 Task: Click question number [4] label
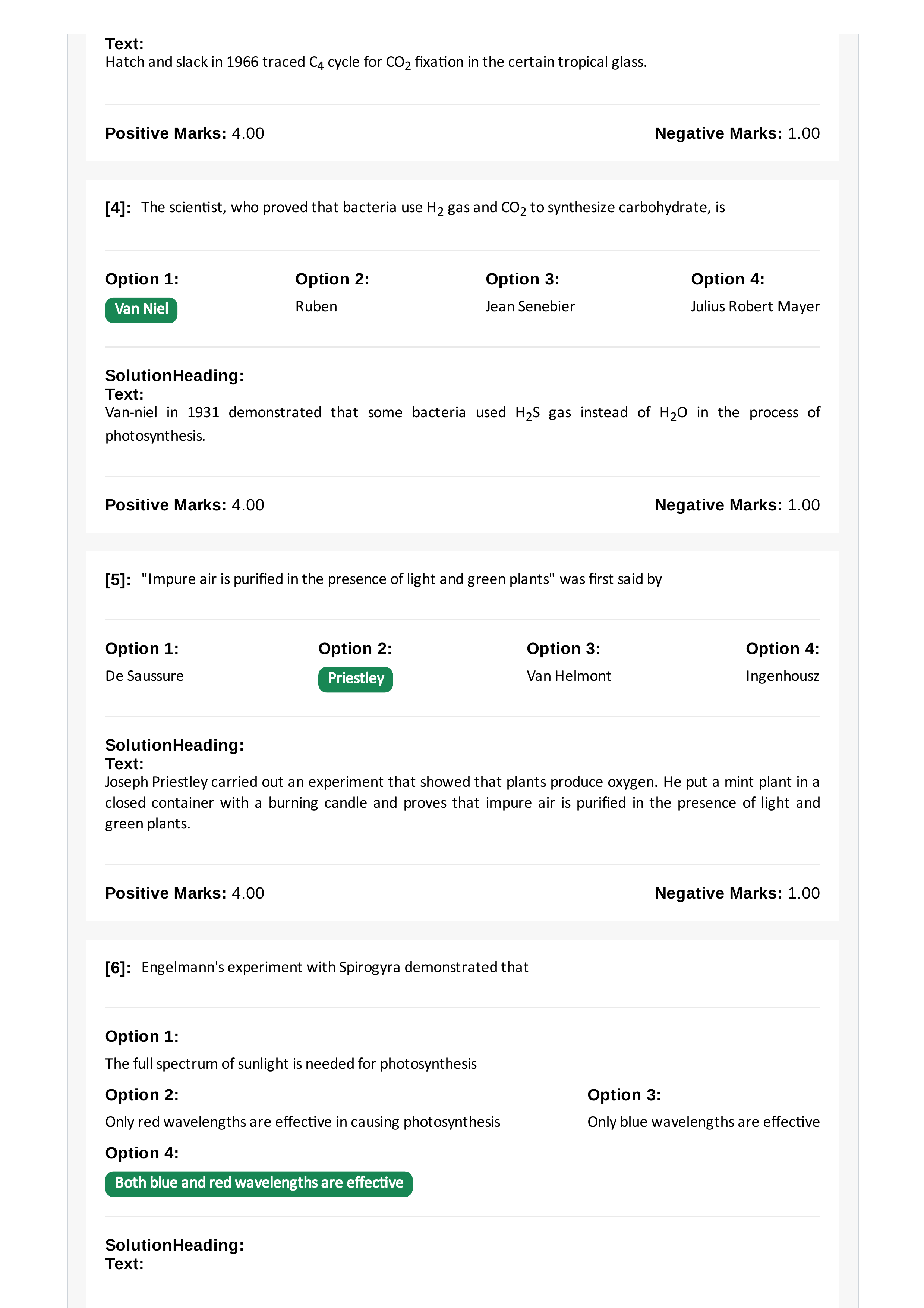click(x=118, y=208)
